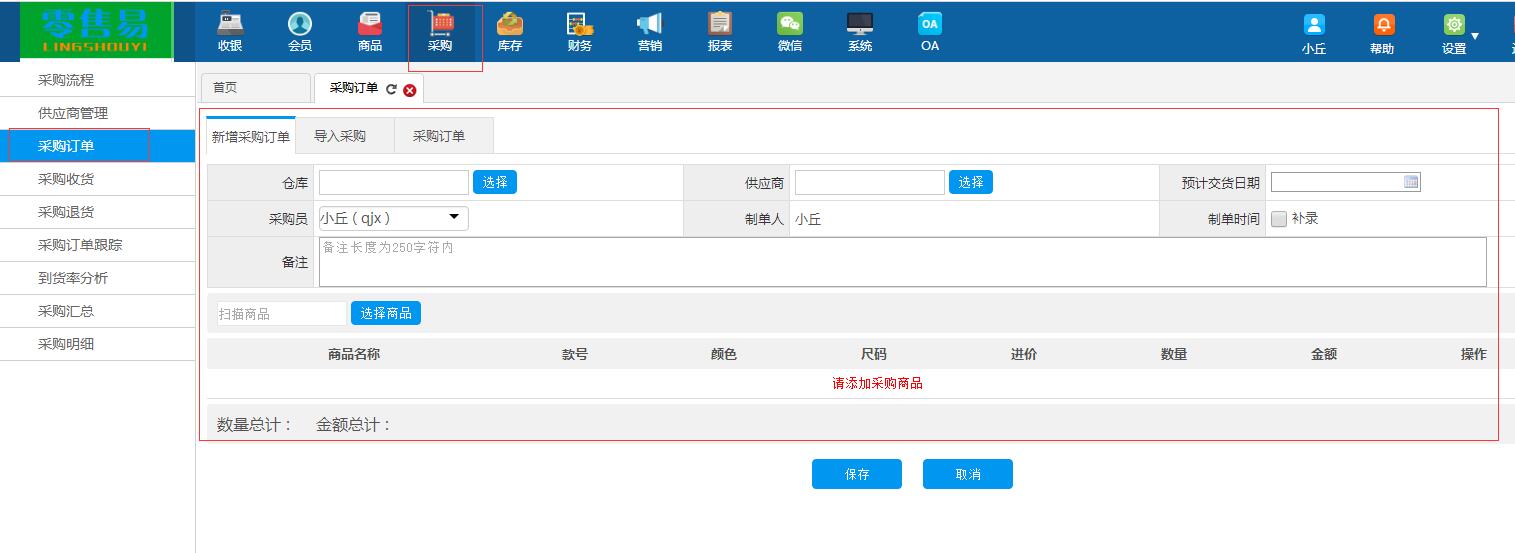Open the date picker calendar icon
Image resolution: width=1515 pixels, height=553 pixels.
1411,182
